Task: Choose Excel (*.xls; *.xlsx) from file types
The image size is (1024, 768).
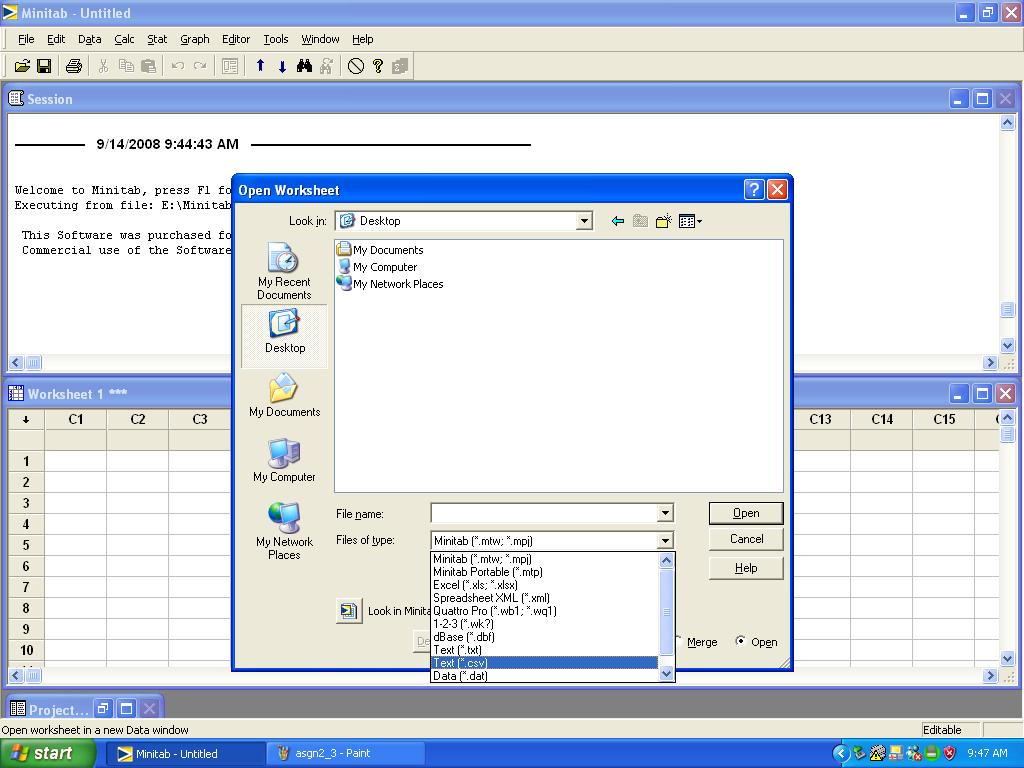Action: [475, 585]
